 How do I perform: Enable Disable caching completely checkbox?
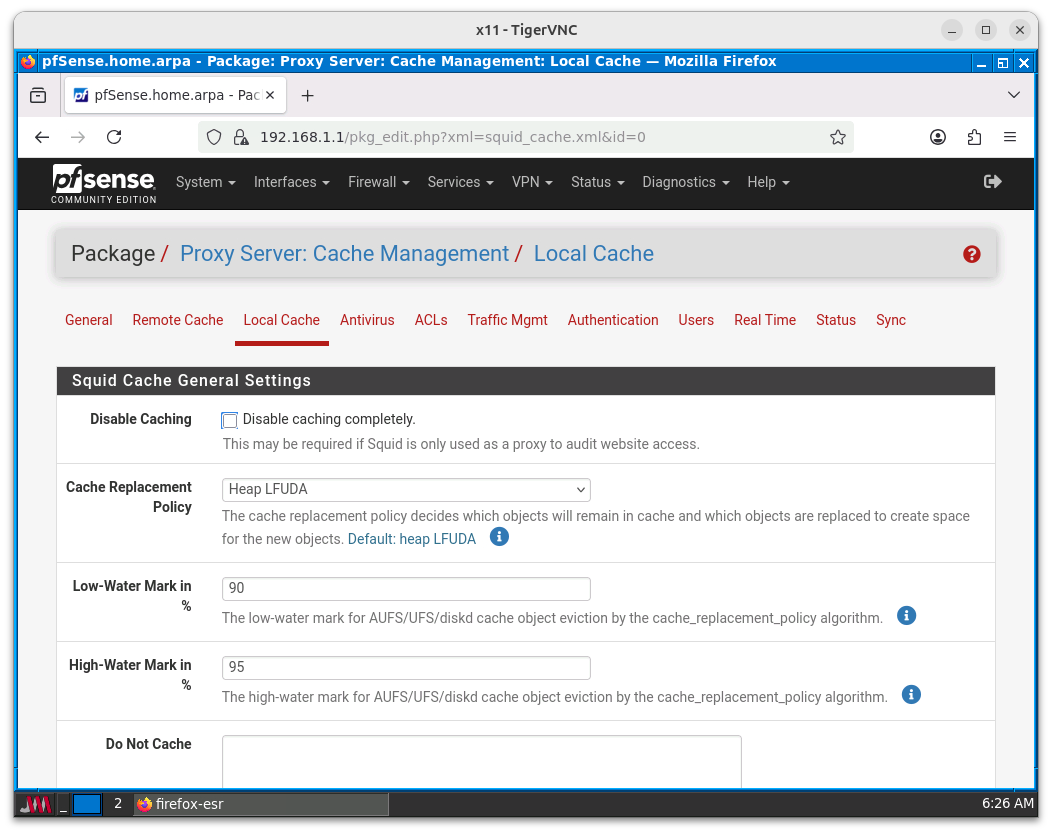click(230, 420)
